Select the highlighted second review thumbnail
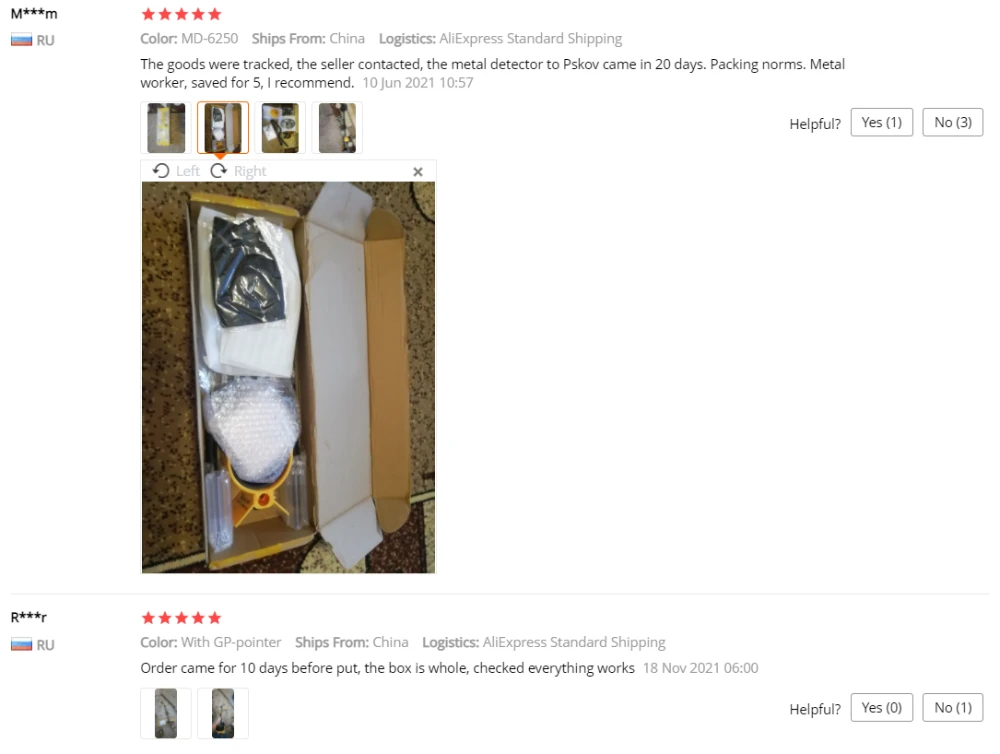Screen dimensions: 1000x754 coord(223,128)
